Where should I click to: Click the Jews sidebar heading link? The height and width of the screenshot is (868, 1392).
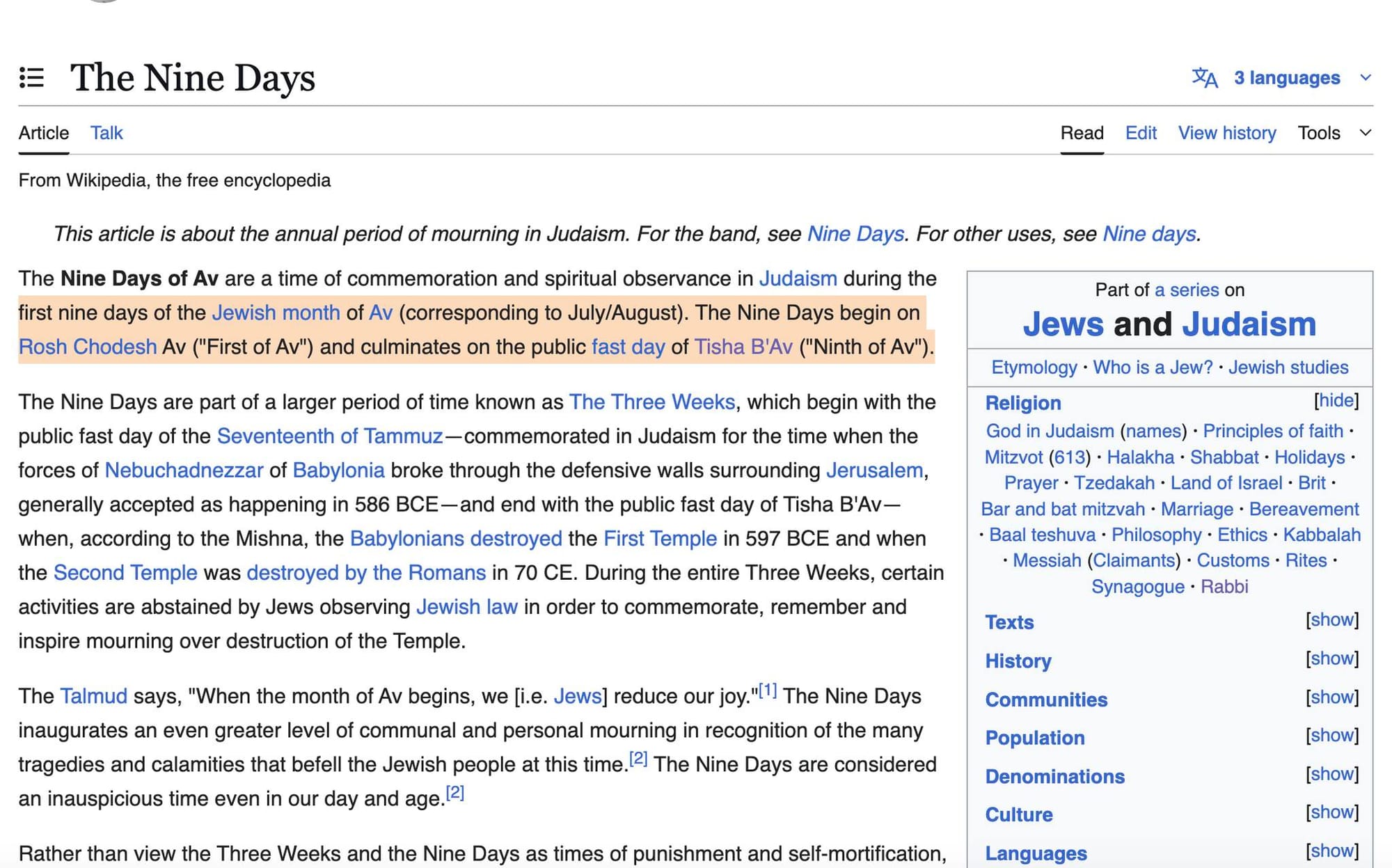1063,324
